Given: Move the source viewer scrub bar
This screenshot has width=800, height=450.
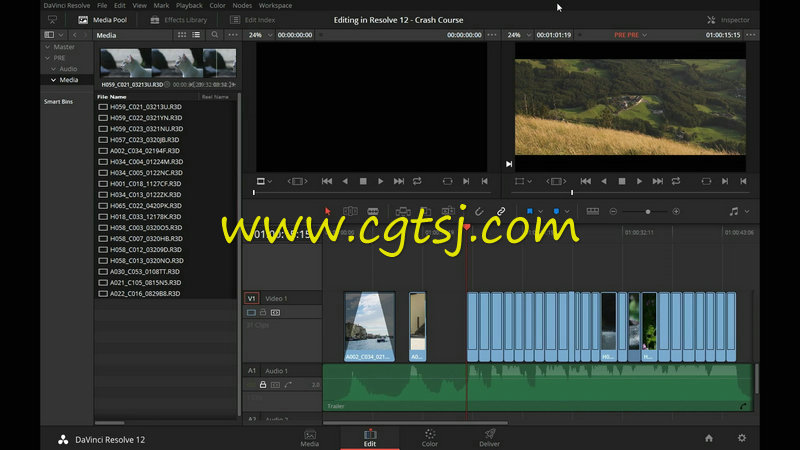Looking at the screenshot, I should 371,192.
